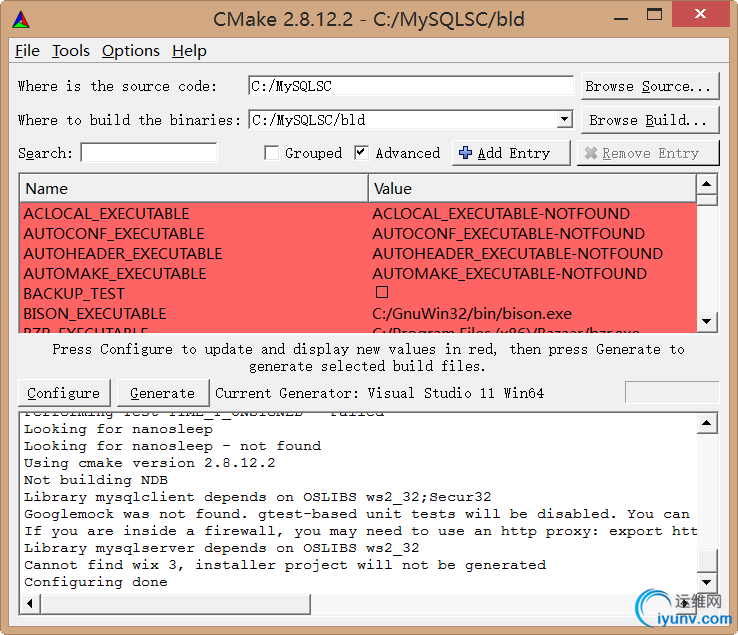Click the plus icon on Add Entry
The width and height of the screenshot is (738, 635).
[465, 153]
